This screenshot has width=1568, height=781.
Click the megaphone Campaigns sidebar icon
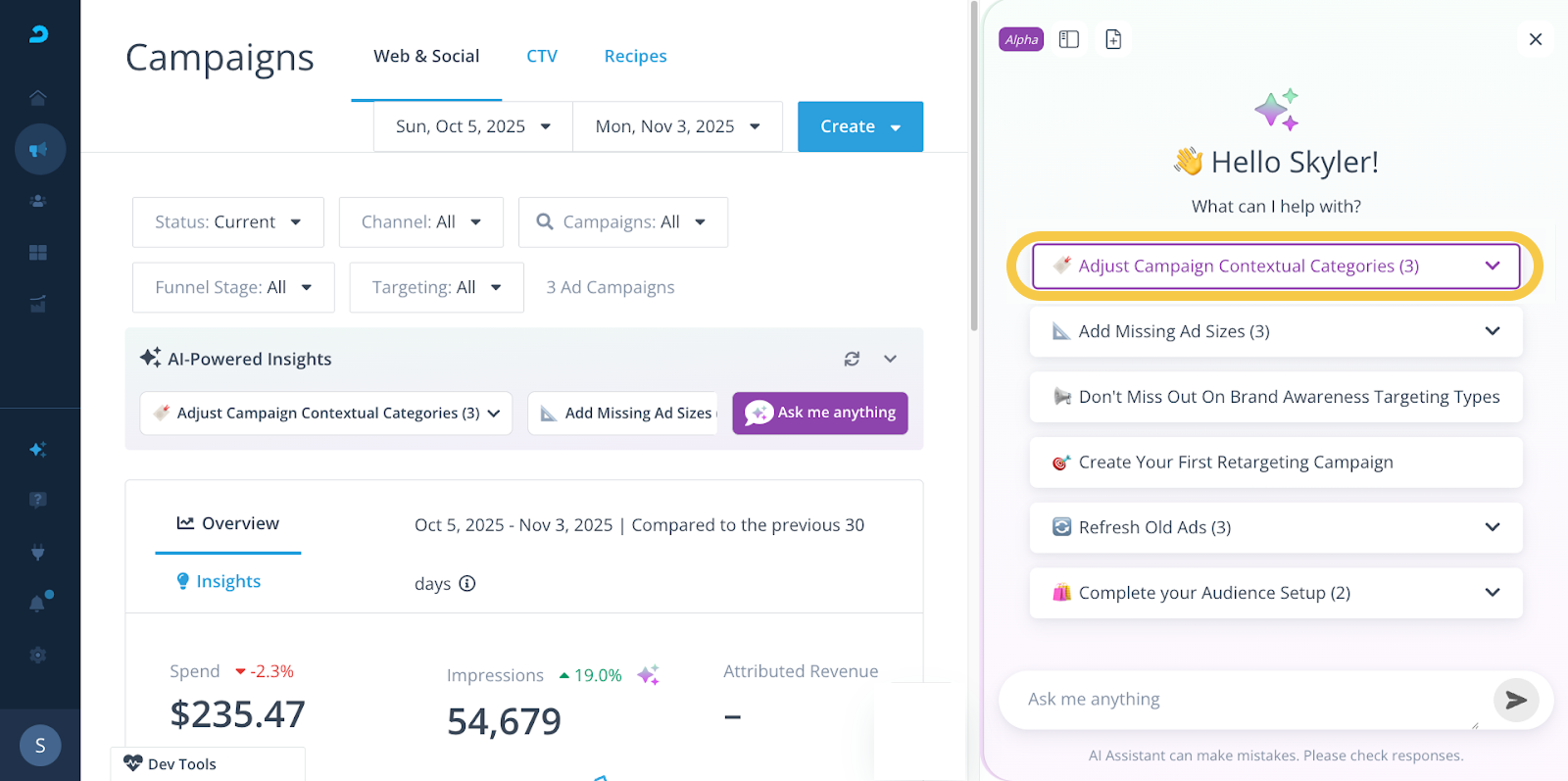point(39,149)
